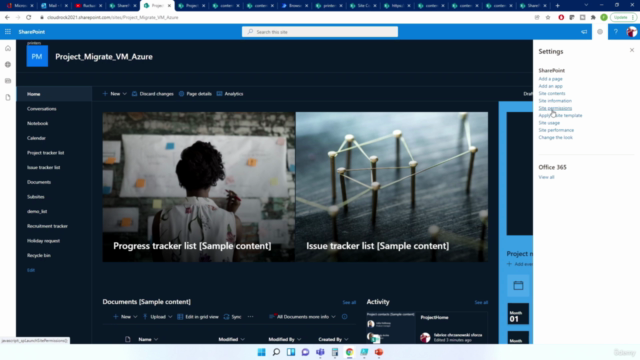The width and height of the screenshot is (640, 360).
Task: Expand the Modified column header menu
Action: tap(231, 339)
